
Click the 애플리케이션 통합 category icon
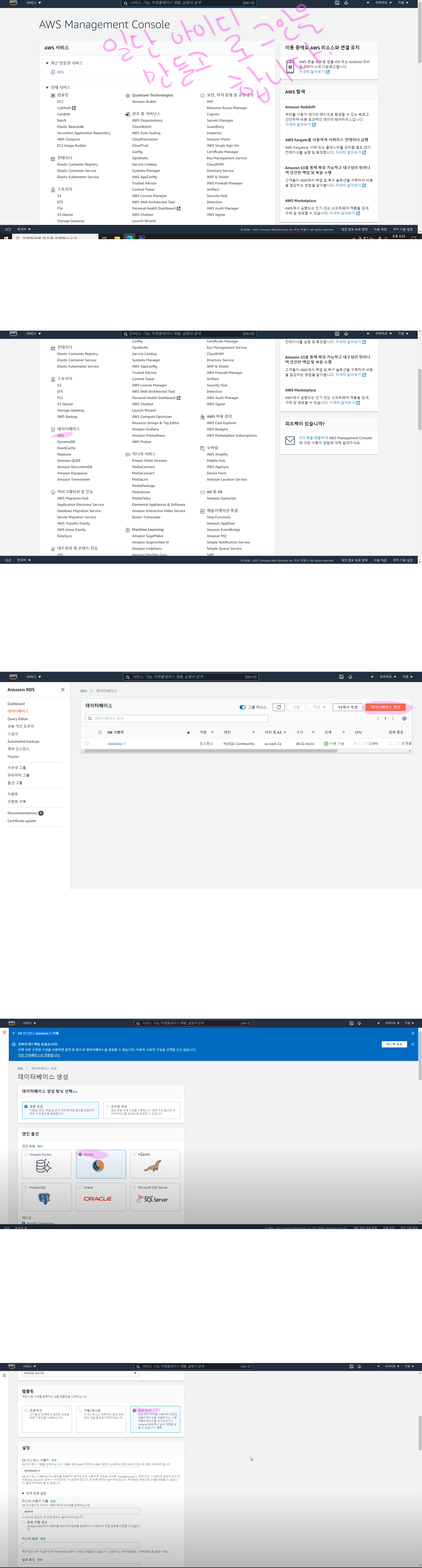pyautogui.click(x=202, y=511)
